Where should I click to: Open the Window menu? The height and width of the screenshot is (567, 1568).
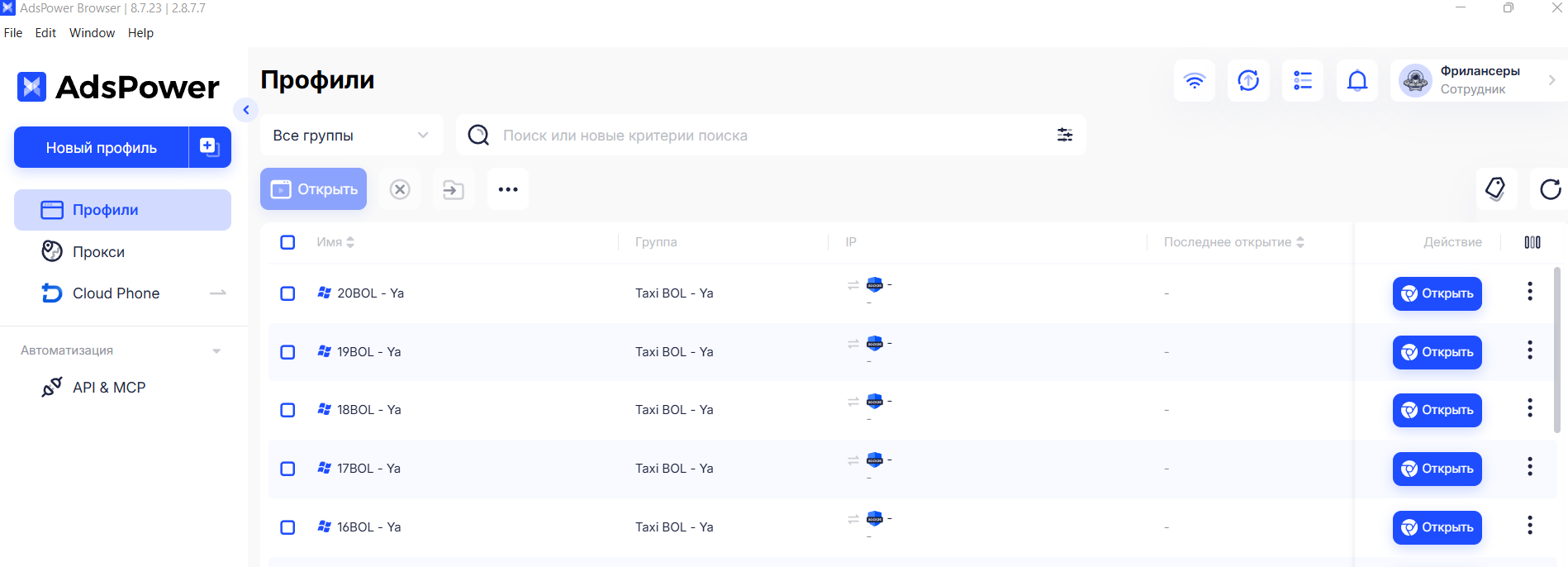(x=92, y=33)
